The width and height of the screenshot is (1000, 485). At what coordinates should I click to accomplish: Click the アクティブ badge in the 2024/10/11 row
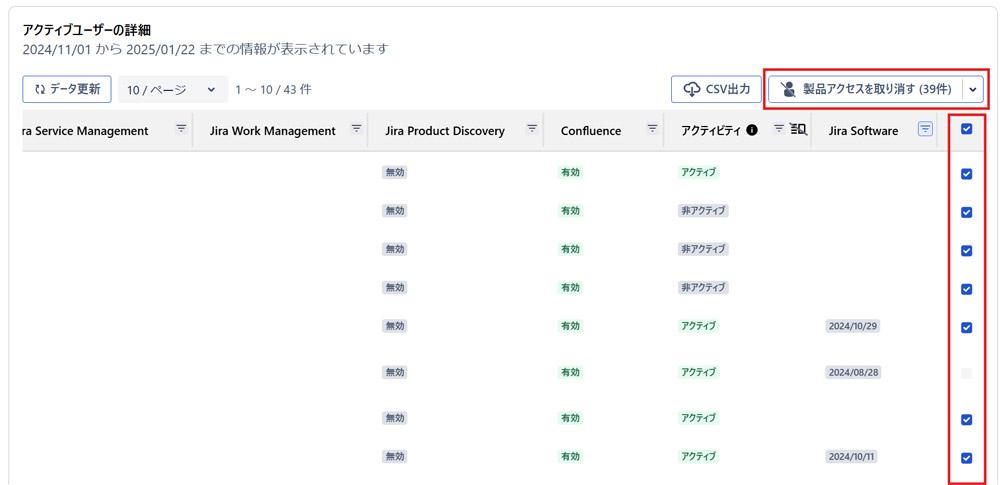coord(698,456)
